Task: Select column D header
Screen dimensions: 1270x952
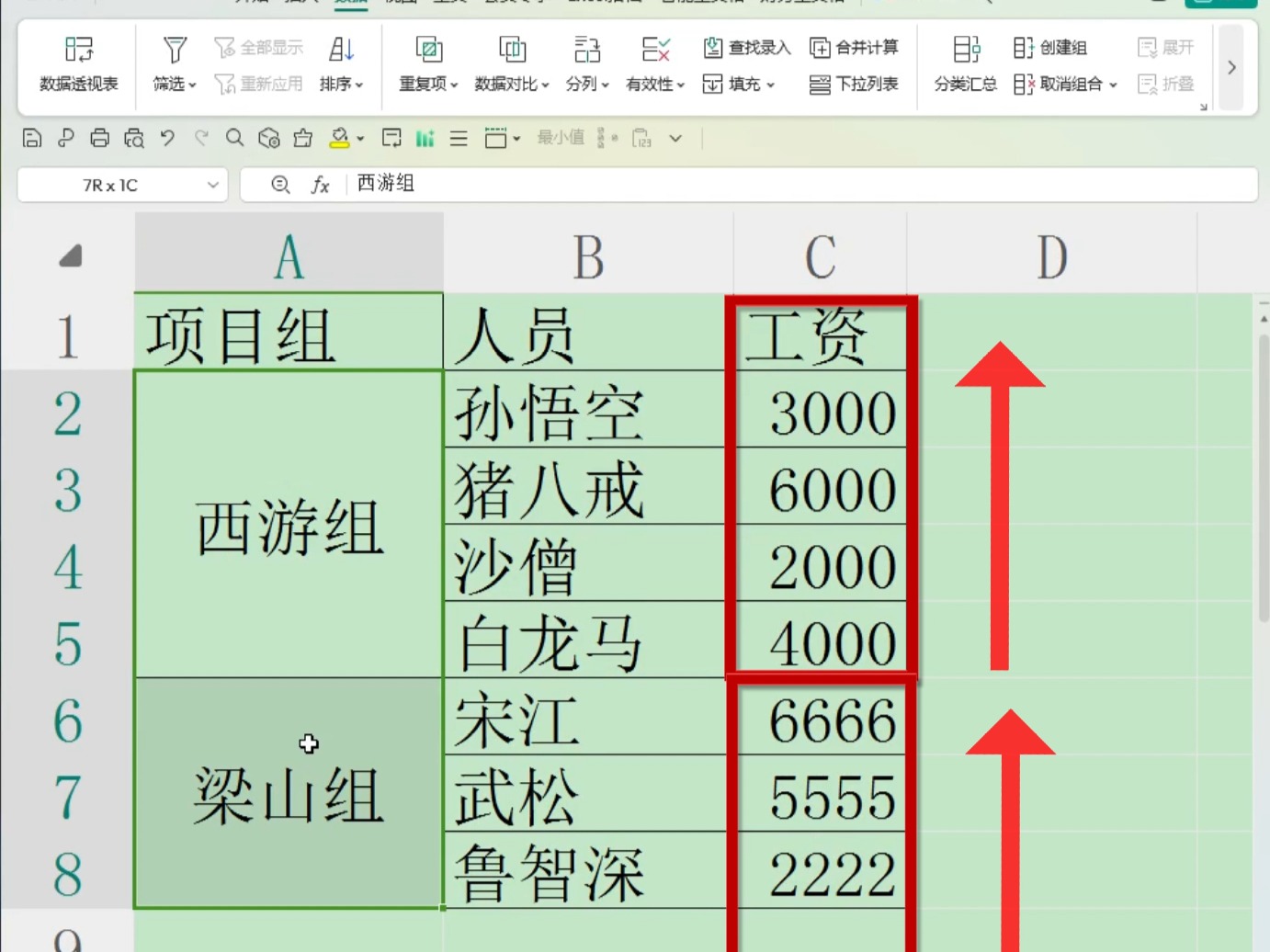Action: tap(1052, 255)
